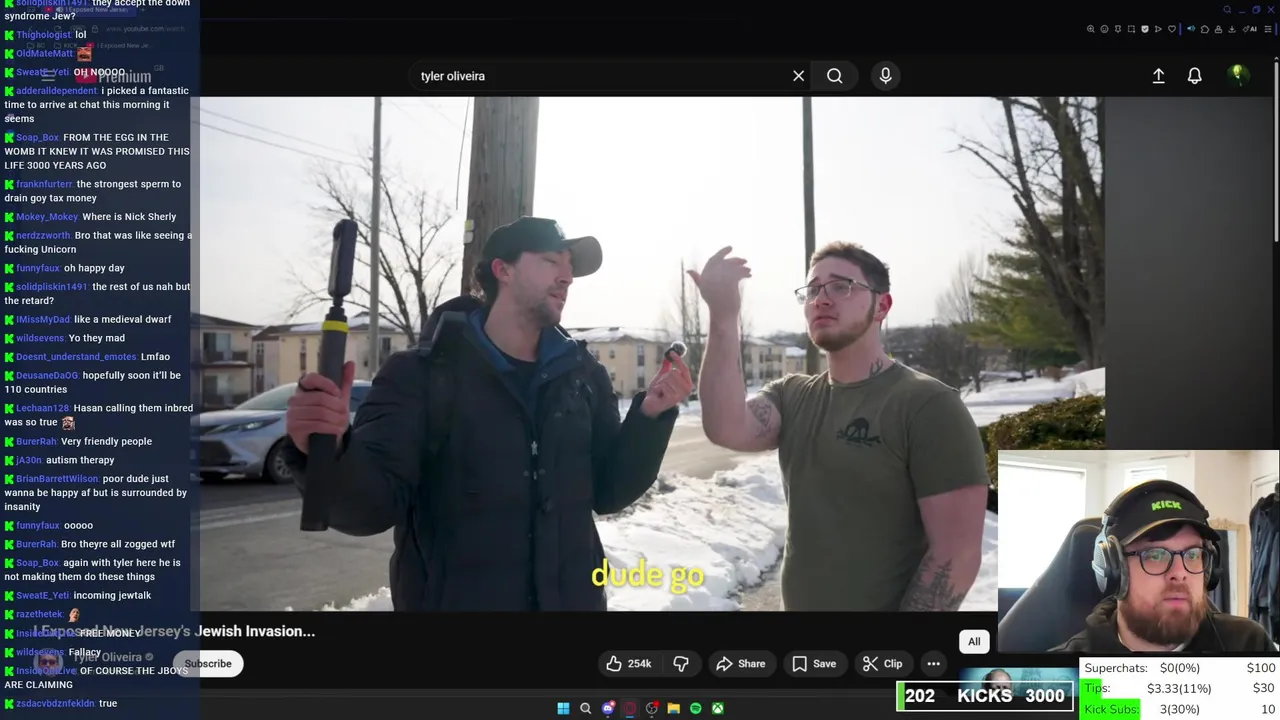Click the KICKS 3000 goal progress bar

(x=985, y=696)
